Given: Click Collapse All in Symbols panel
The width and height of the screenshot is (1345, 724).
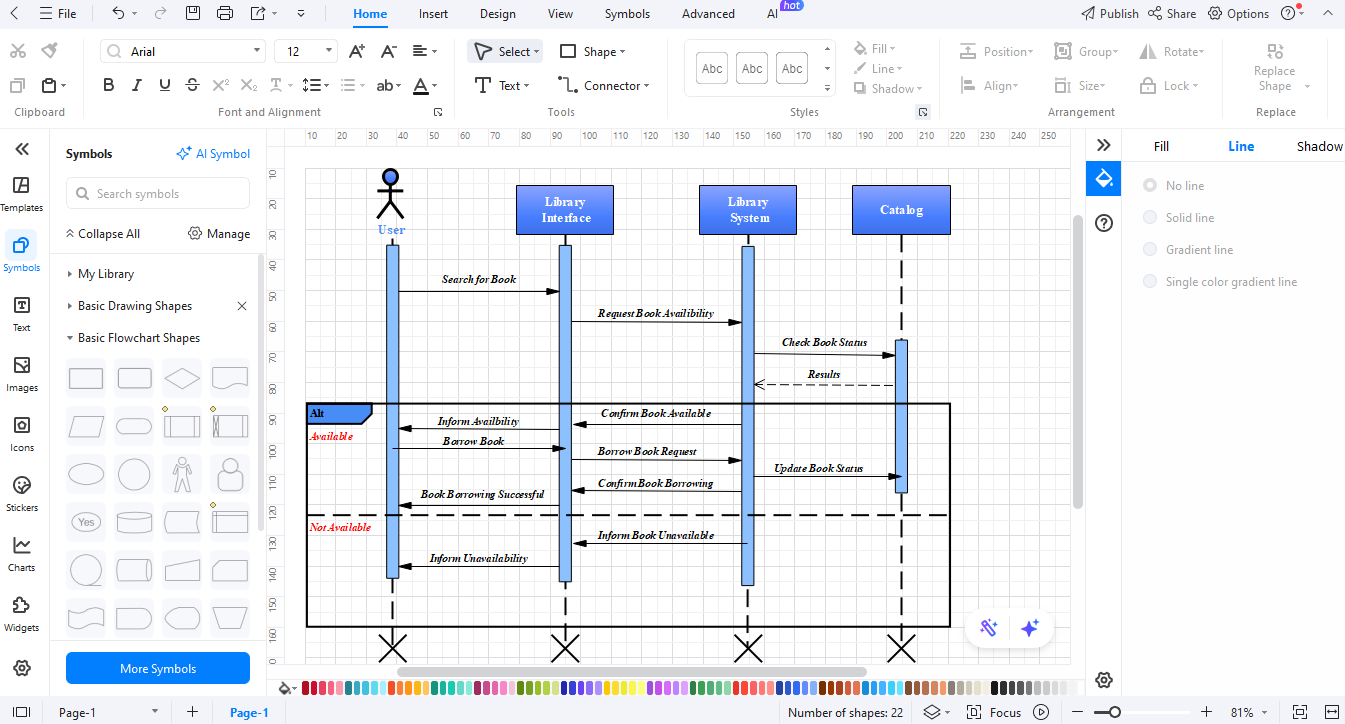Looking at the screenshot, I should click(102, 234).
